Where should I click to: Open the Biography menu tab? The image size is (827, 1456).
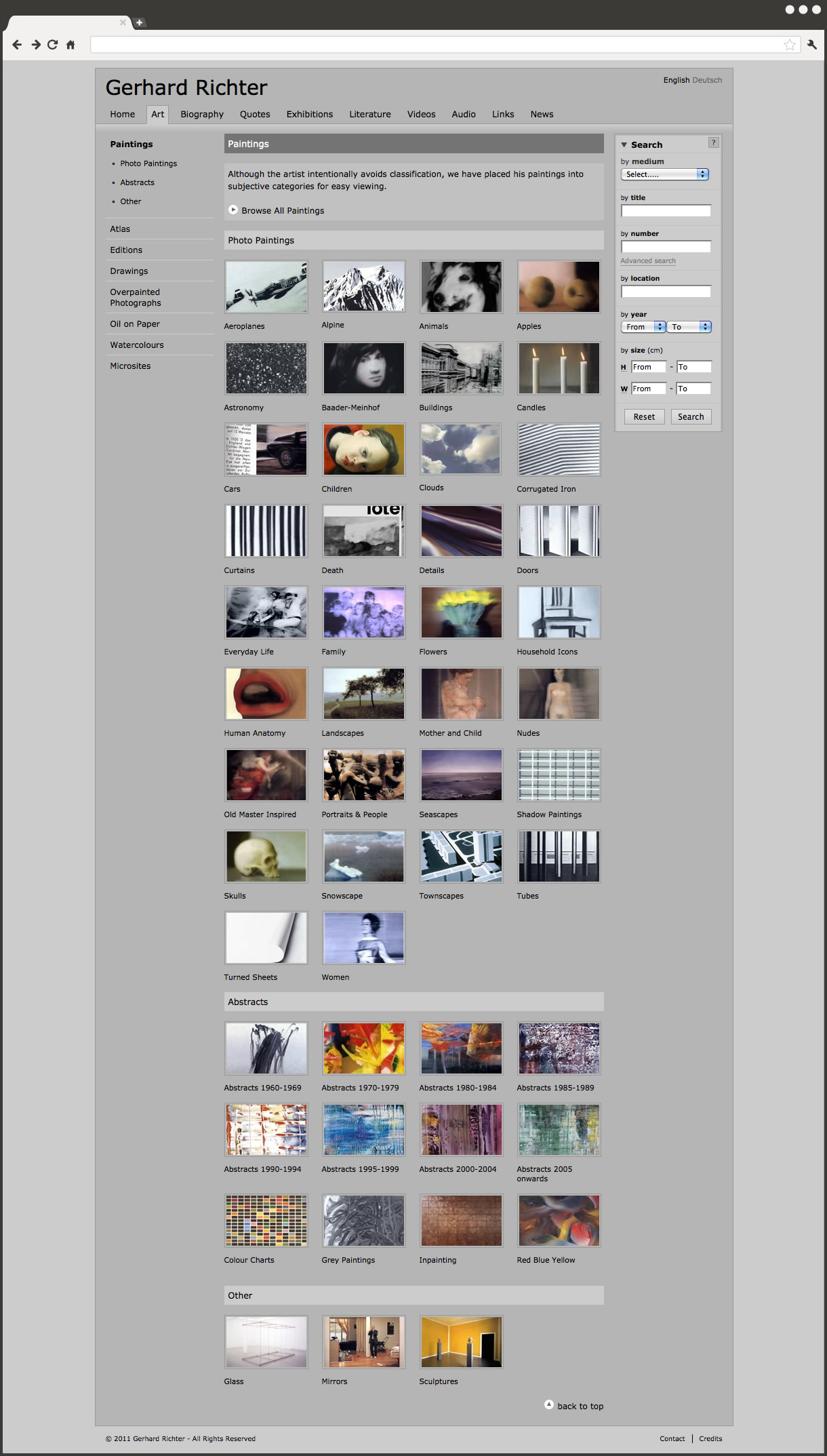202,115
